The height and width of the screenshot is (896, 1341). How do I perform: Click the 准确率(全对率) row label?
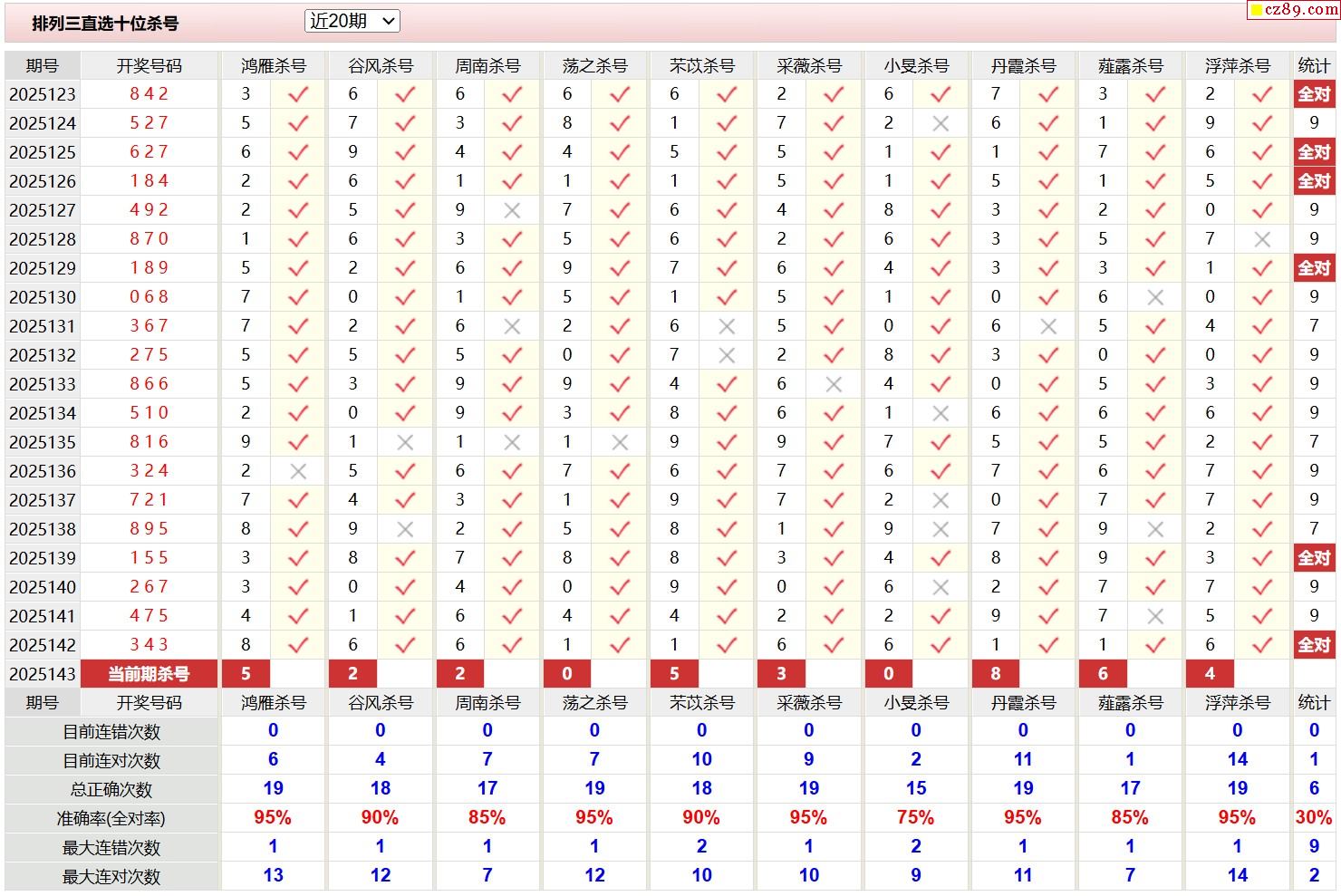111,819
